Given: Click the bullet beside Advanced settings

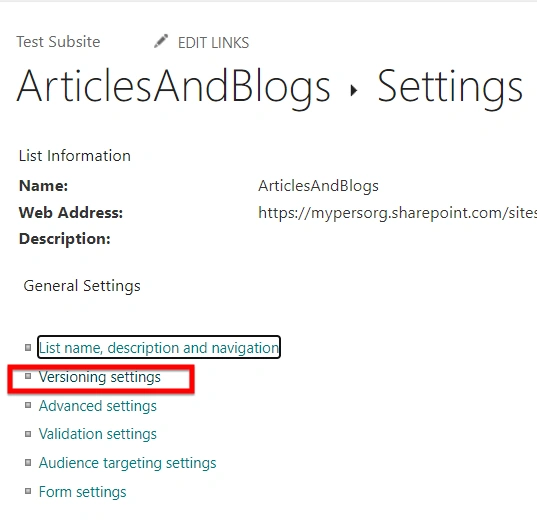Looking at the screenshot, I should (x=28, y=405).
